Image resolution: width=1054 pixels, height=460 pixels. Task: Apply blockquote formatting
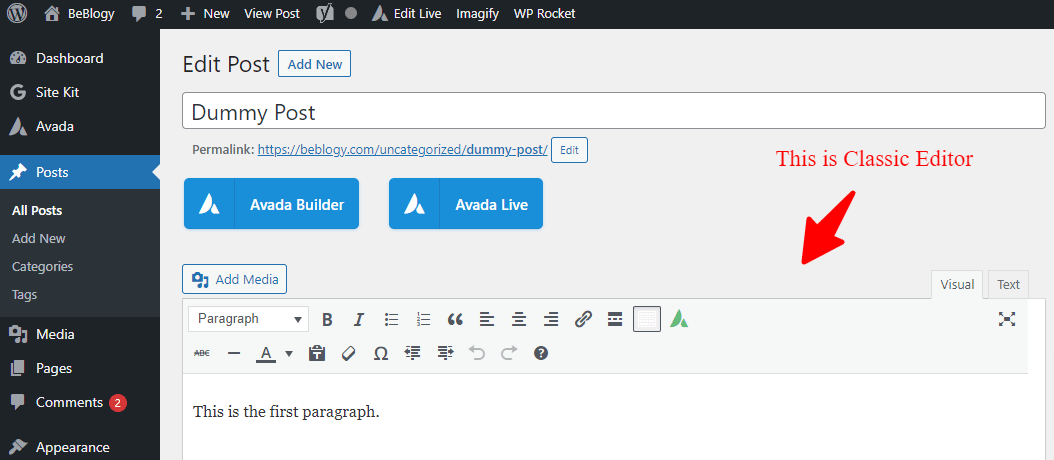coord(455,319)
